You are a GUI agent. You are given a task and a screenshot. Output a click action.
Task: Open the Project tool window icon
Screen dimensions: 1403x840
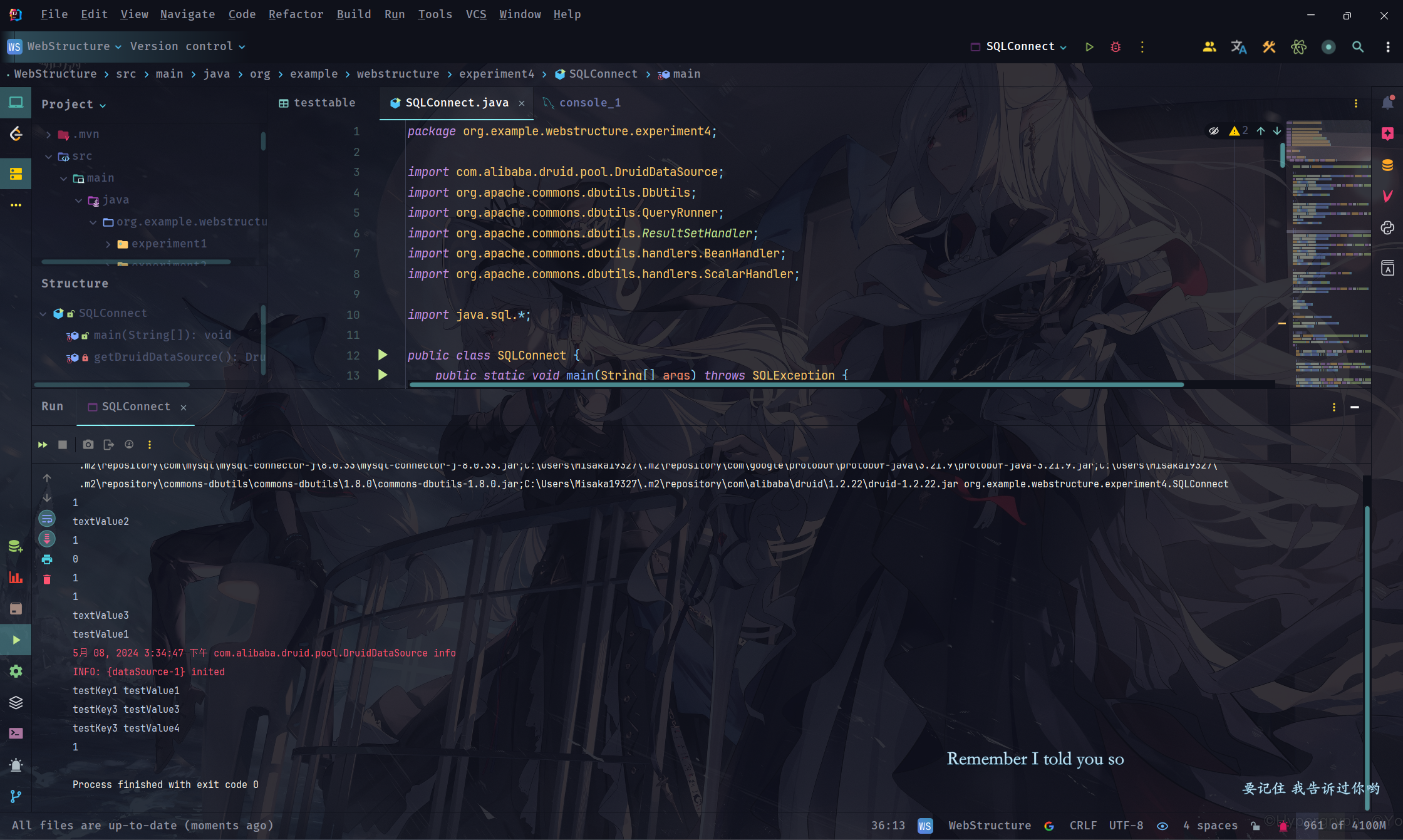pyautogui.click(x=16, y=102)
